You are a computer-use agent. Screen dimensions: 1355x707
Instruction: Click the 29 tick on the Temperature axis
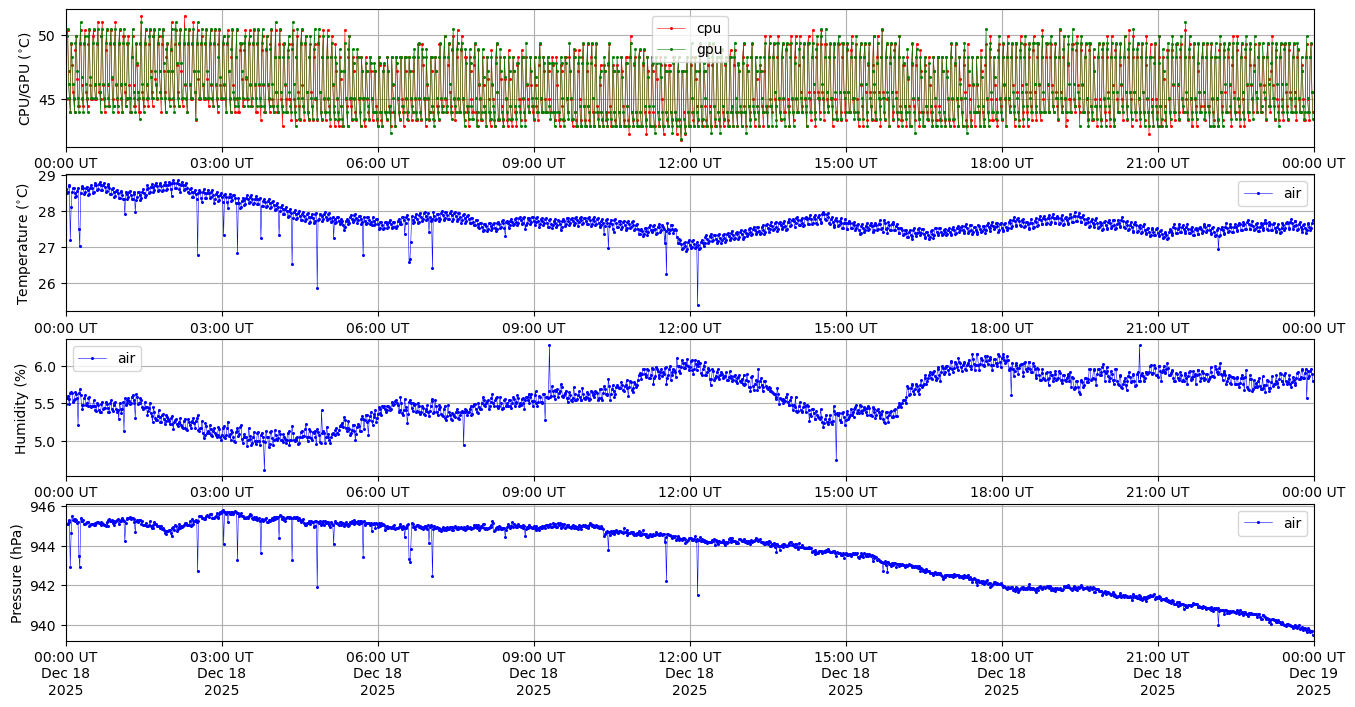click(x=47, y=176)
